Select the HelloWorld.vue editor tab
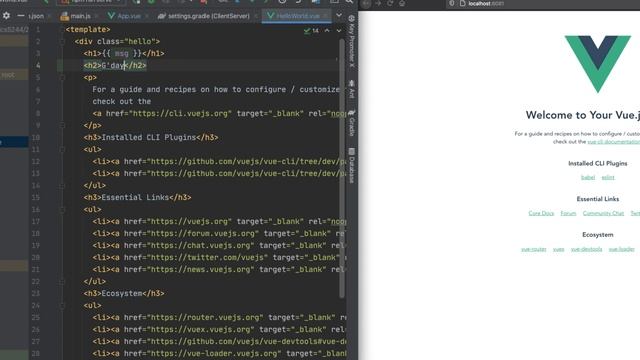Image resolution: width=640 pixels, height=360 pixels. pos(298,16)
